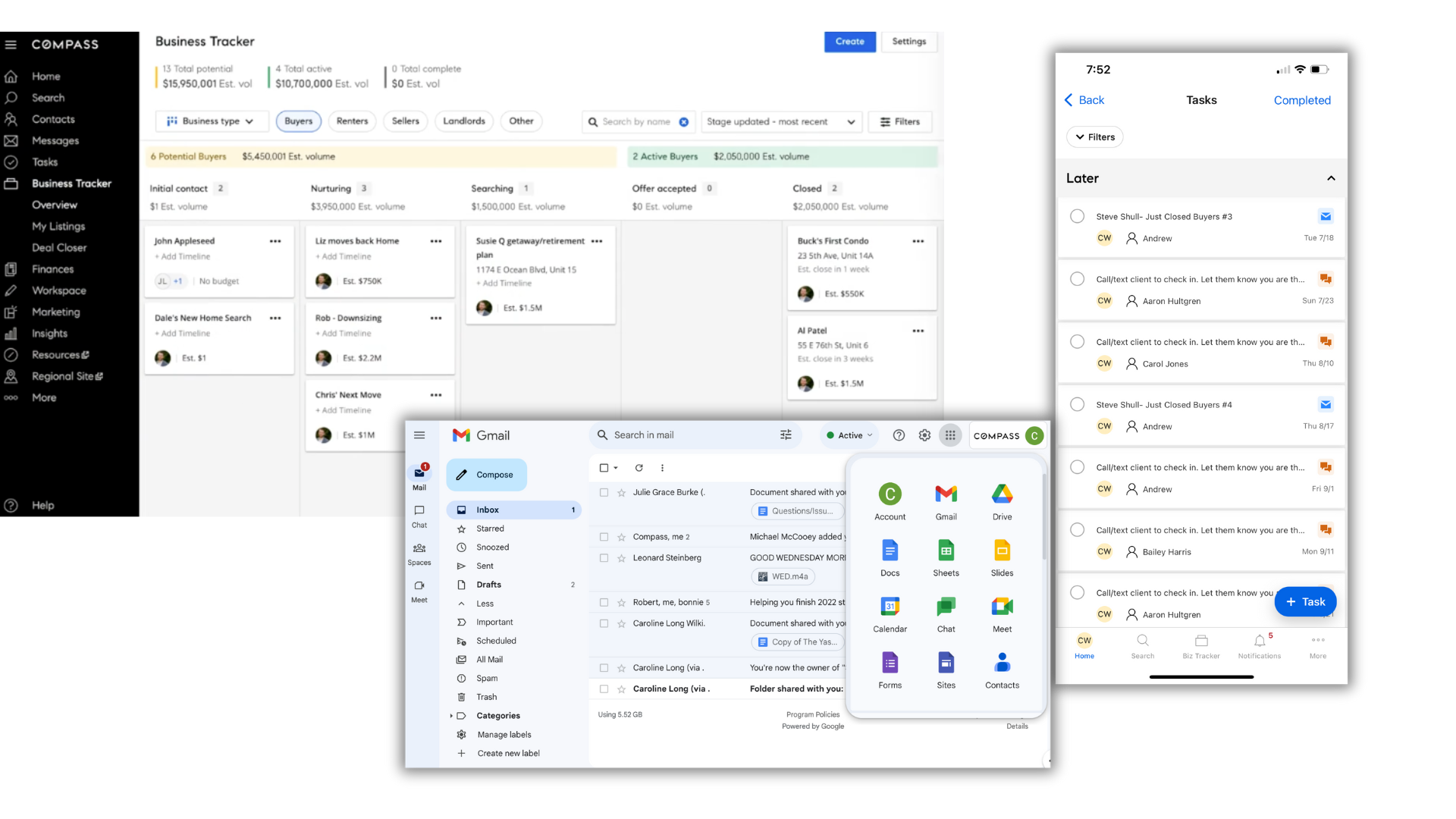Open Notifications bell in mobile app
The height and width of the screenshot is (819, 1456).
pyautogui.click(x=1259, y=642)
